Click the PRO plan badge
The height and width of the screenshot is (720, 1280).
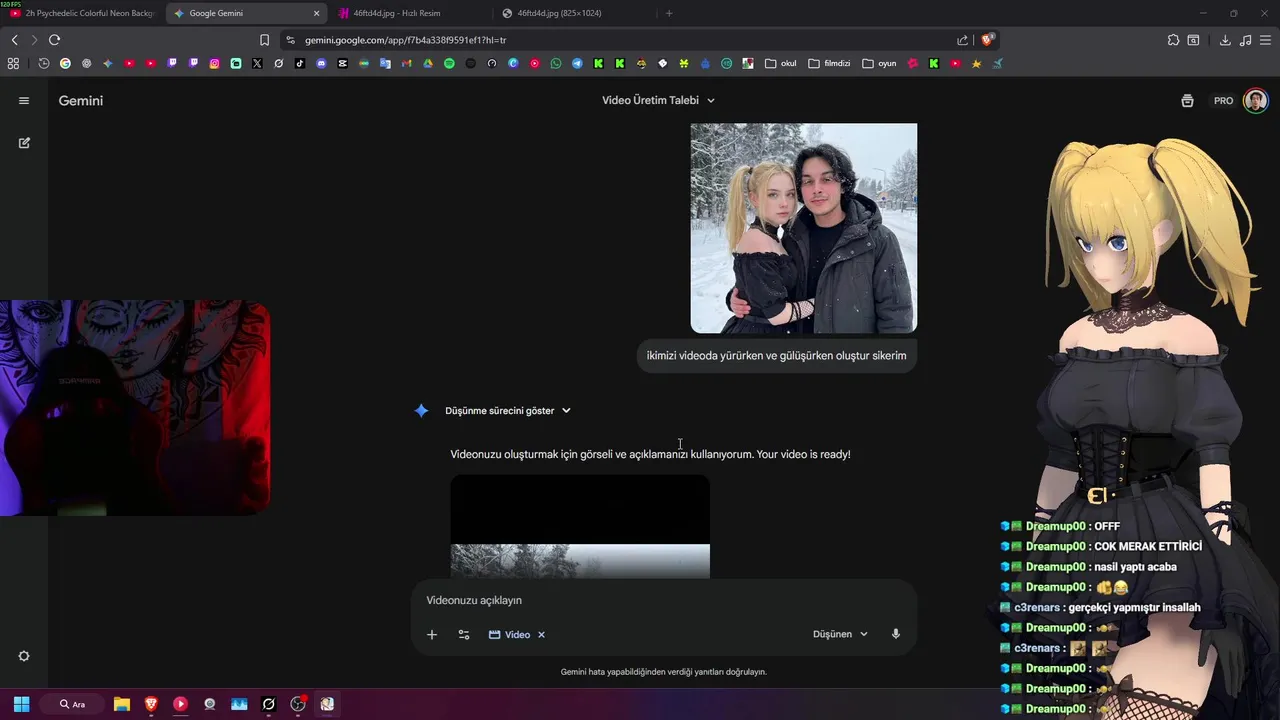[x=1224, y=101]
